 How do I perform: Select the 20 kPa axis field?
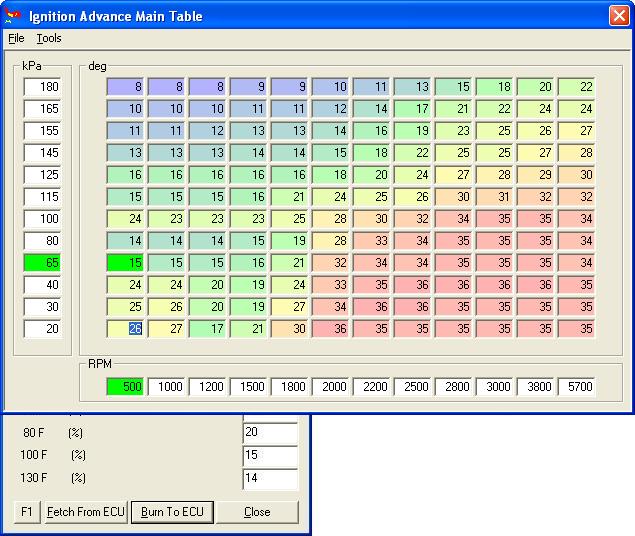pos(42,329)
